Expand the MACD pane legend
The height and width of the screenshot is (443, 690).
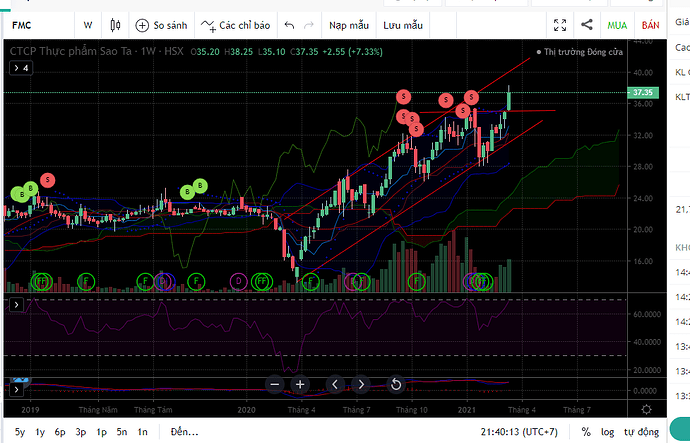click(16, 389)
